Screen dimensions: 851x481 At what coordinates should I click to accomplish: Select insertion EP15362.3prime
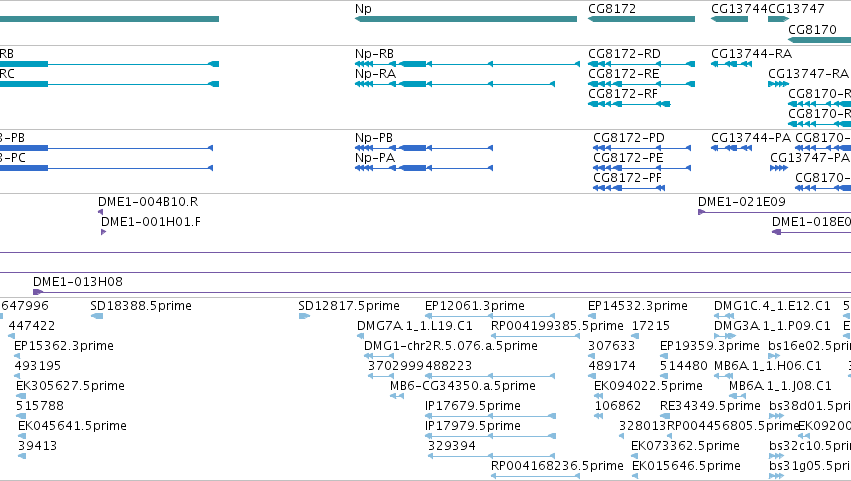(63, 346)
